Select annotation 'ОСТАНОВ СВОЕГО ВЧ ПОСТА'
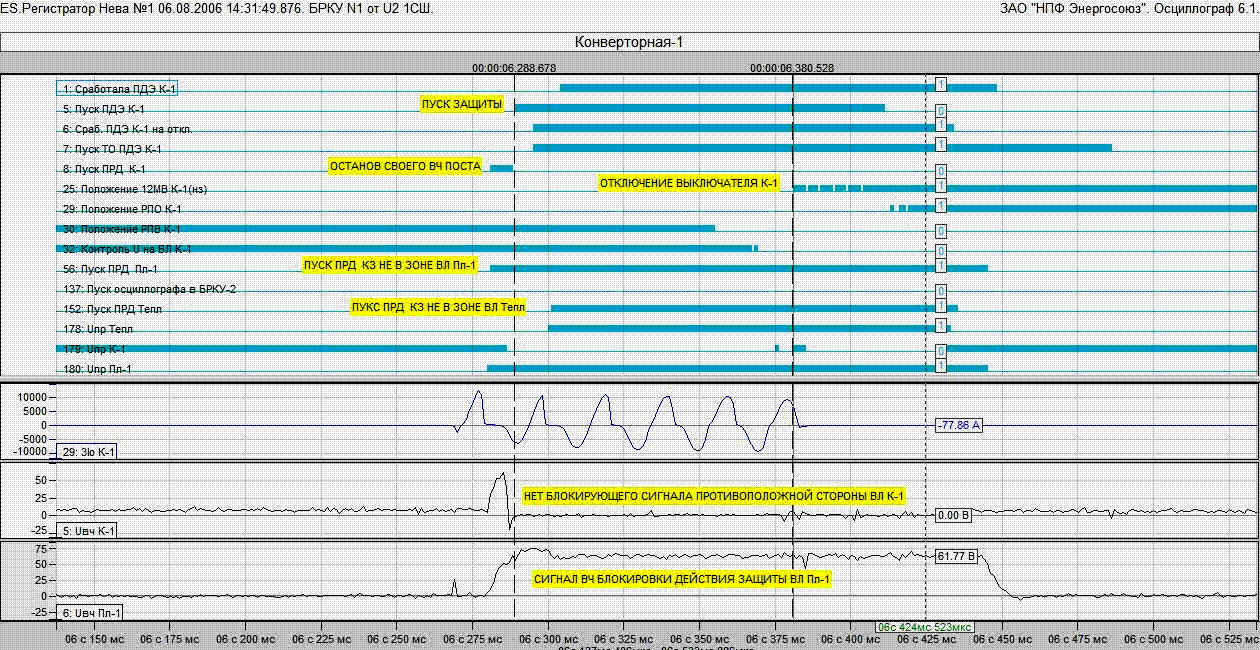This screenshot has width=1260, height=650. click(x=405, y=166)
